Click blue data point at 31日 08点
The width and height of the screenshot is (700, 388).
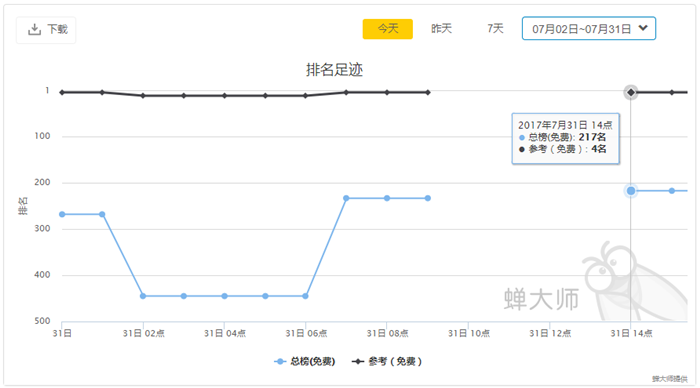click(x=387, y=198)
